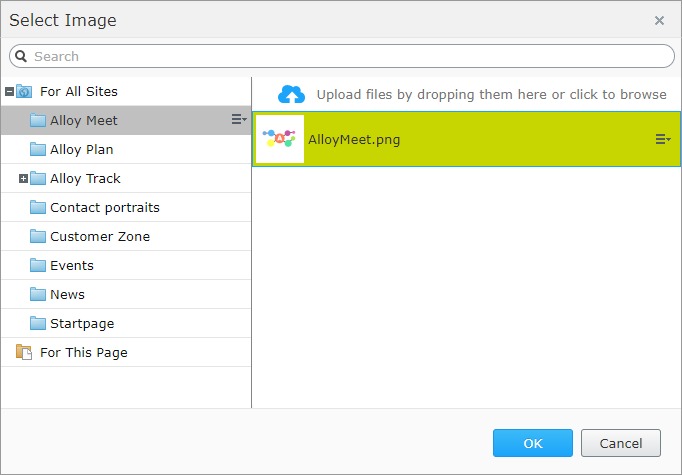Collapse the For All Sites tree node
Screen dimensions: 682x475
pos(9,92)
